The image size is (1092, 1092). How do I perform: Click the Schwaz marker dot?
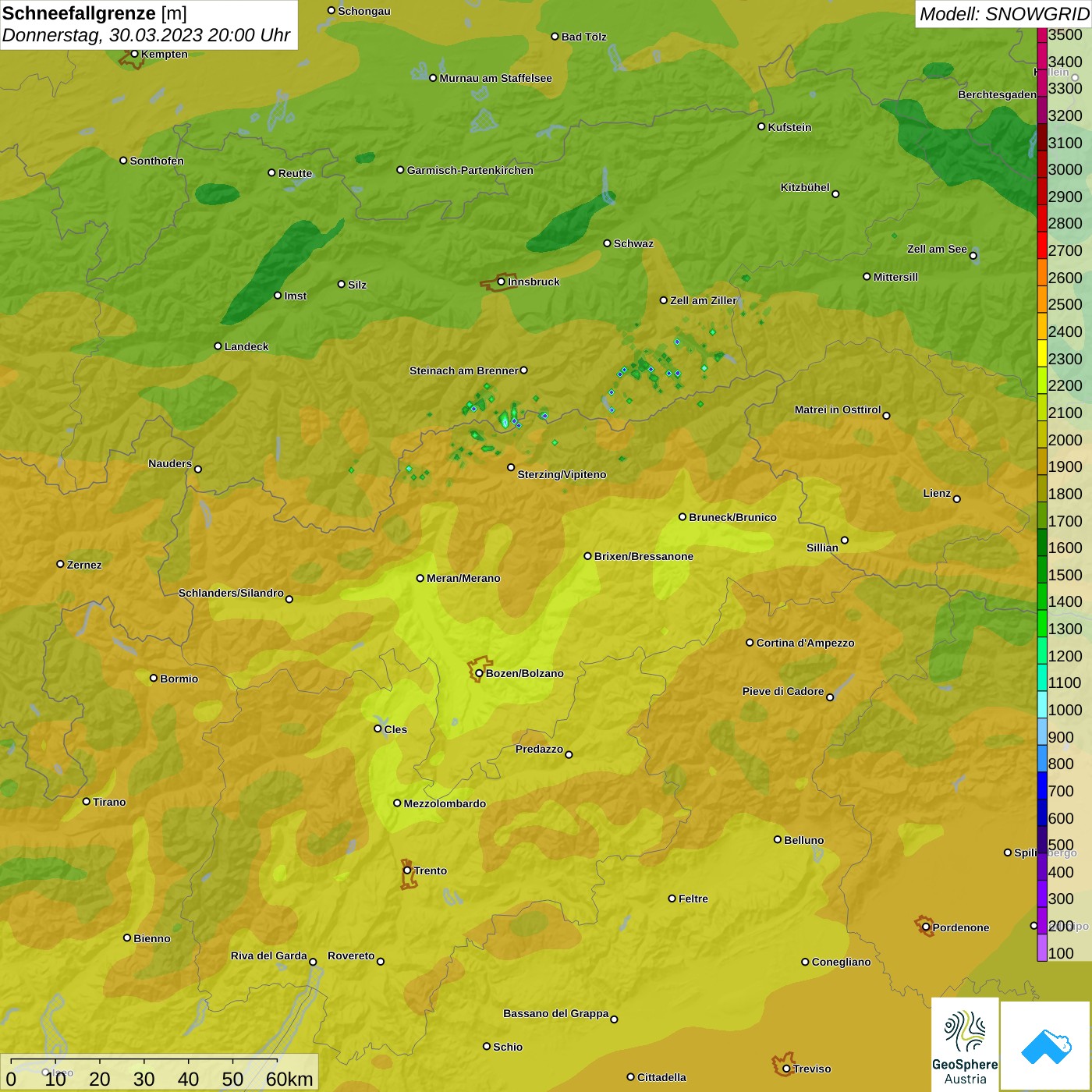[x=607, y=243]
